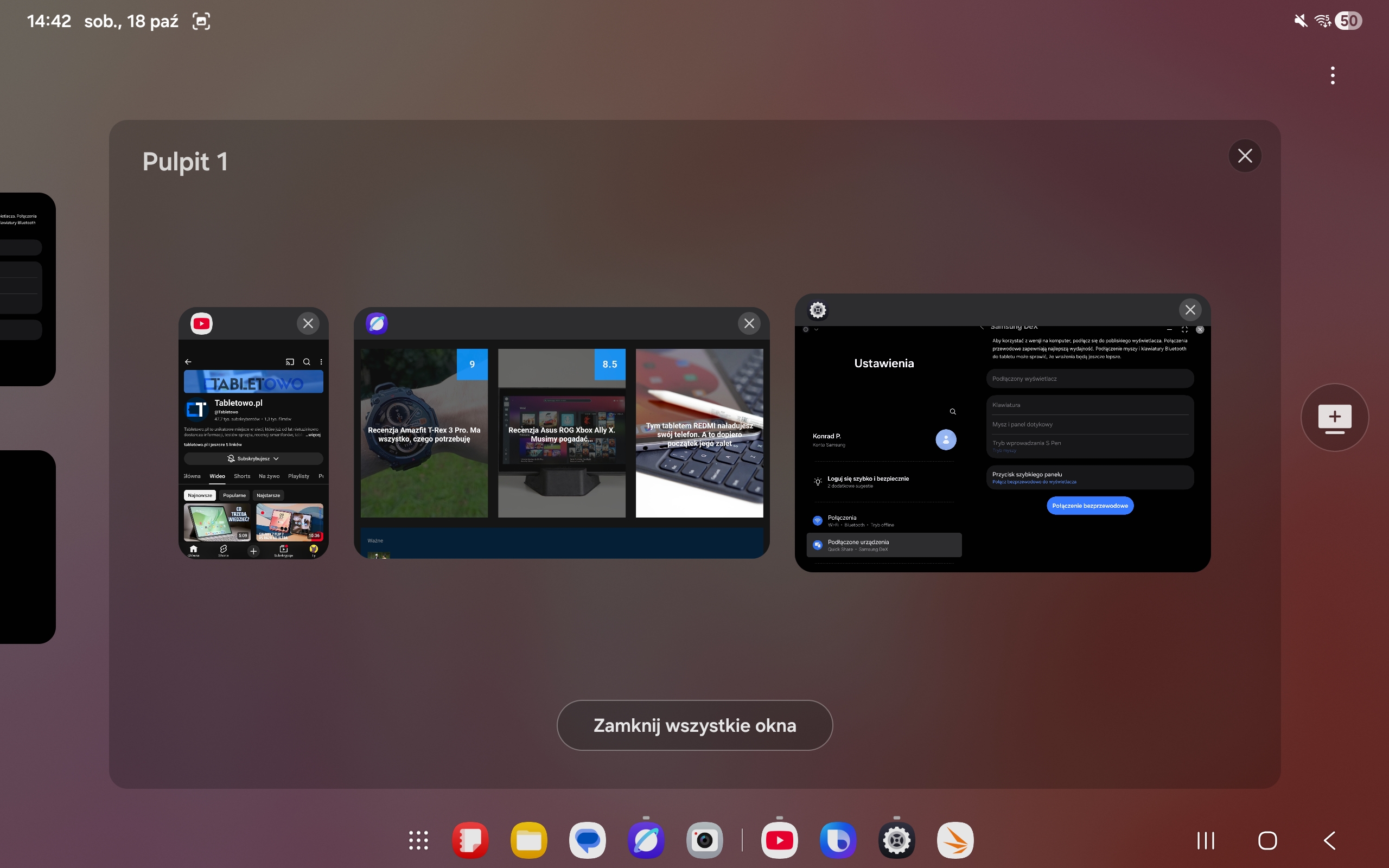The image size is (1389, 868).
Task: Add a new desktop with plus button
Action: coord(1335,417)
